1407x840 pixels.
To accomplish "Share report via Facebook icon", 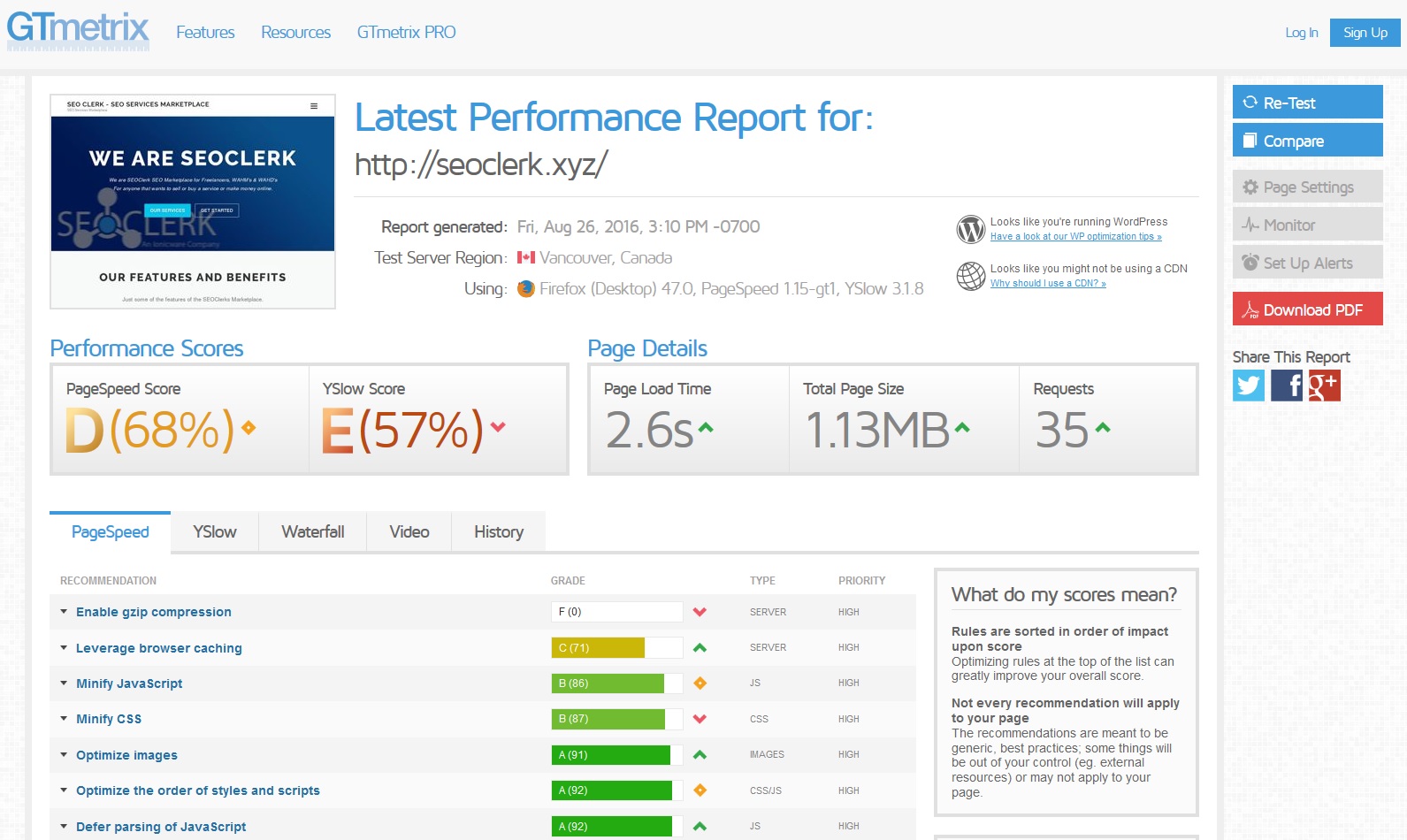I will click(1286, 386).
